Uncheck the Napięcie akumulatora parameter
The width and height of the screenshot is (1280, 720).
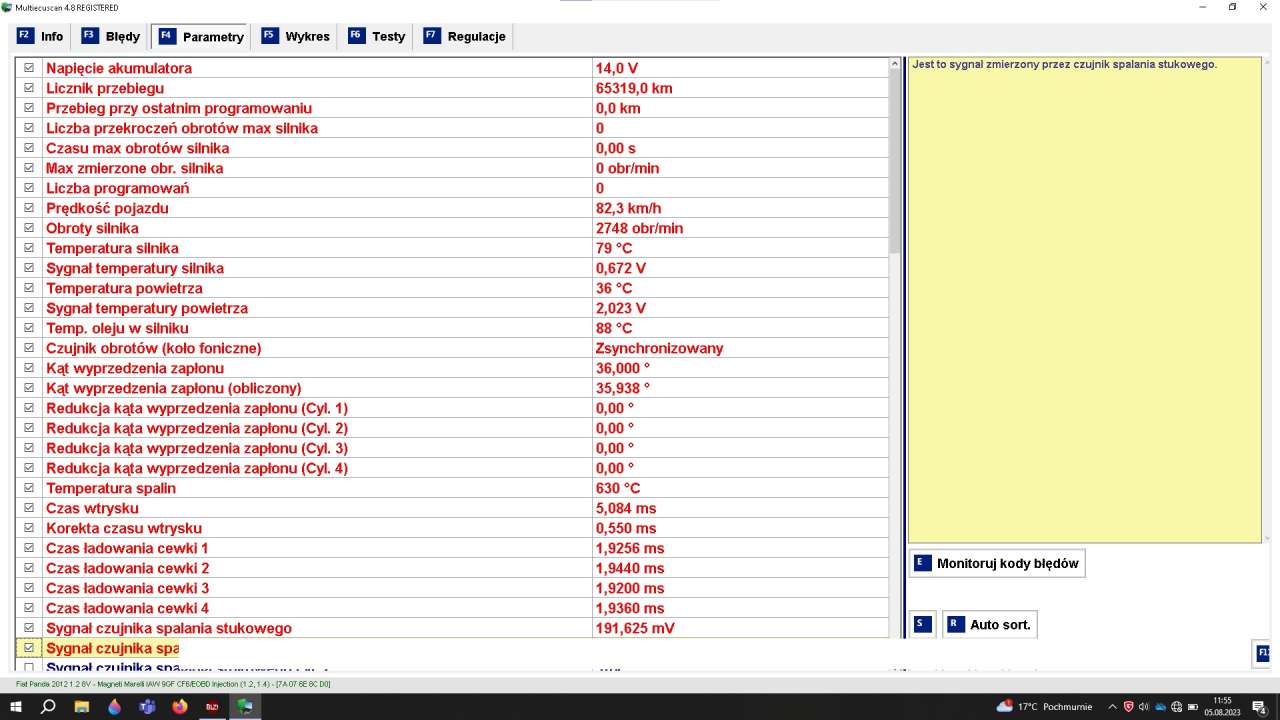(x=29, y=68)
